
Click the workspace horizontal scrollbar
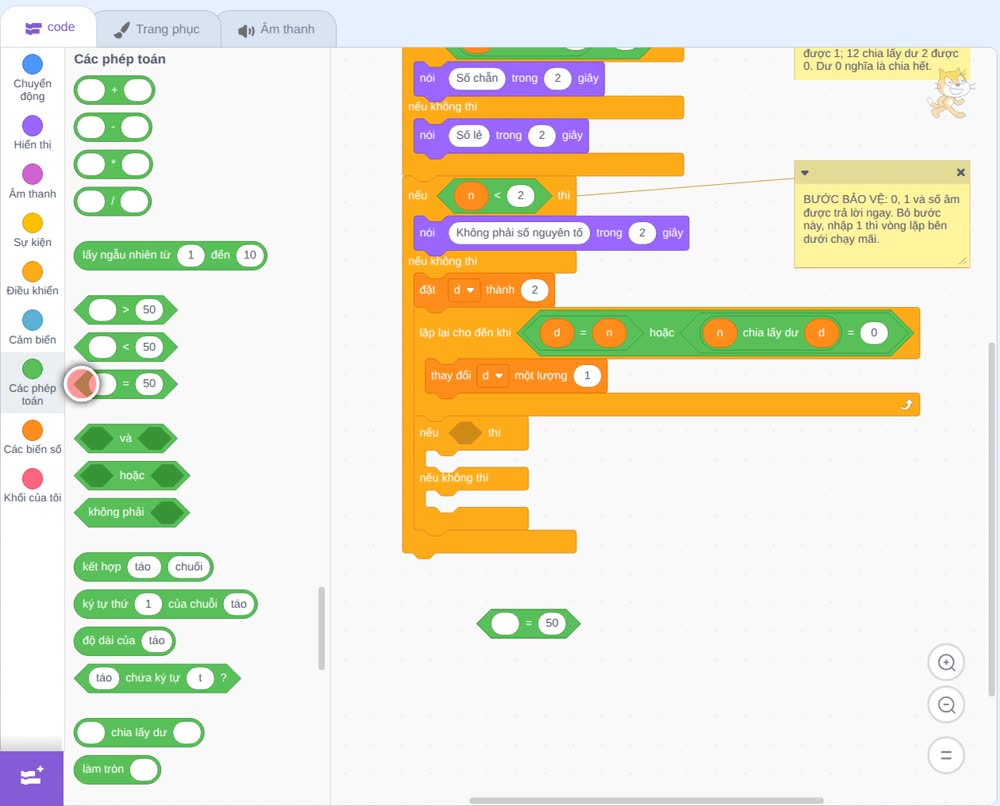click(x=647, y=800)
